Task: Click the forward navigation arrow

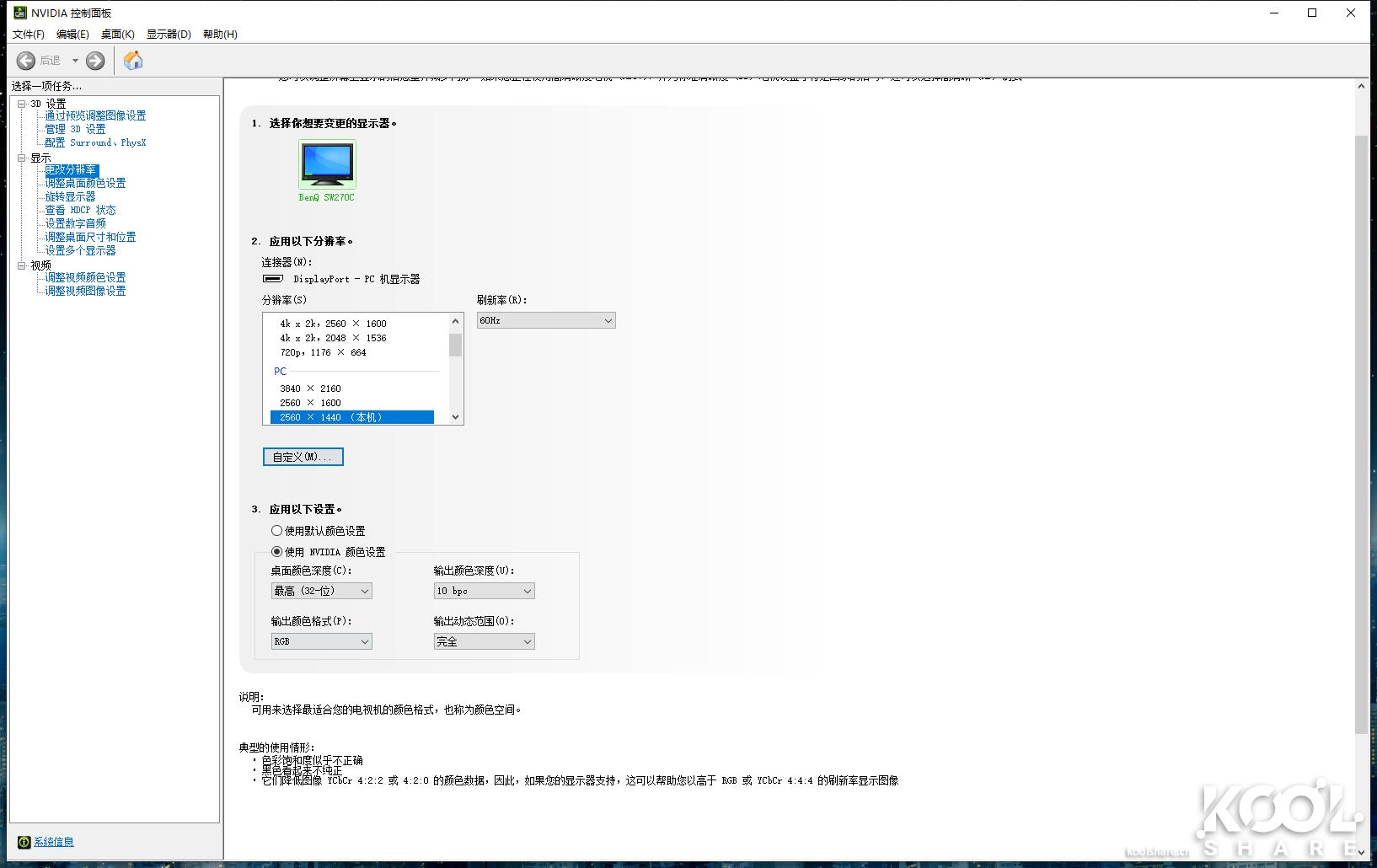Action: coord(95,60)
